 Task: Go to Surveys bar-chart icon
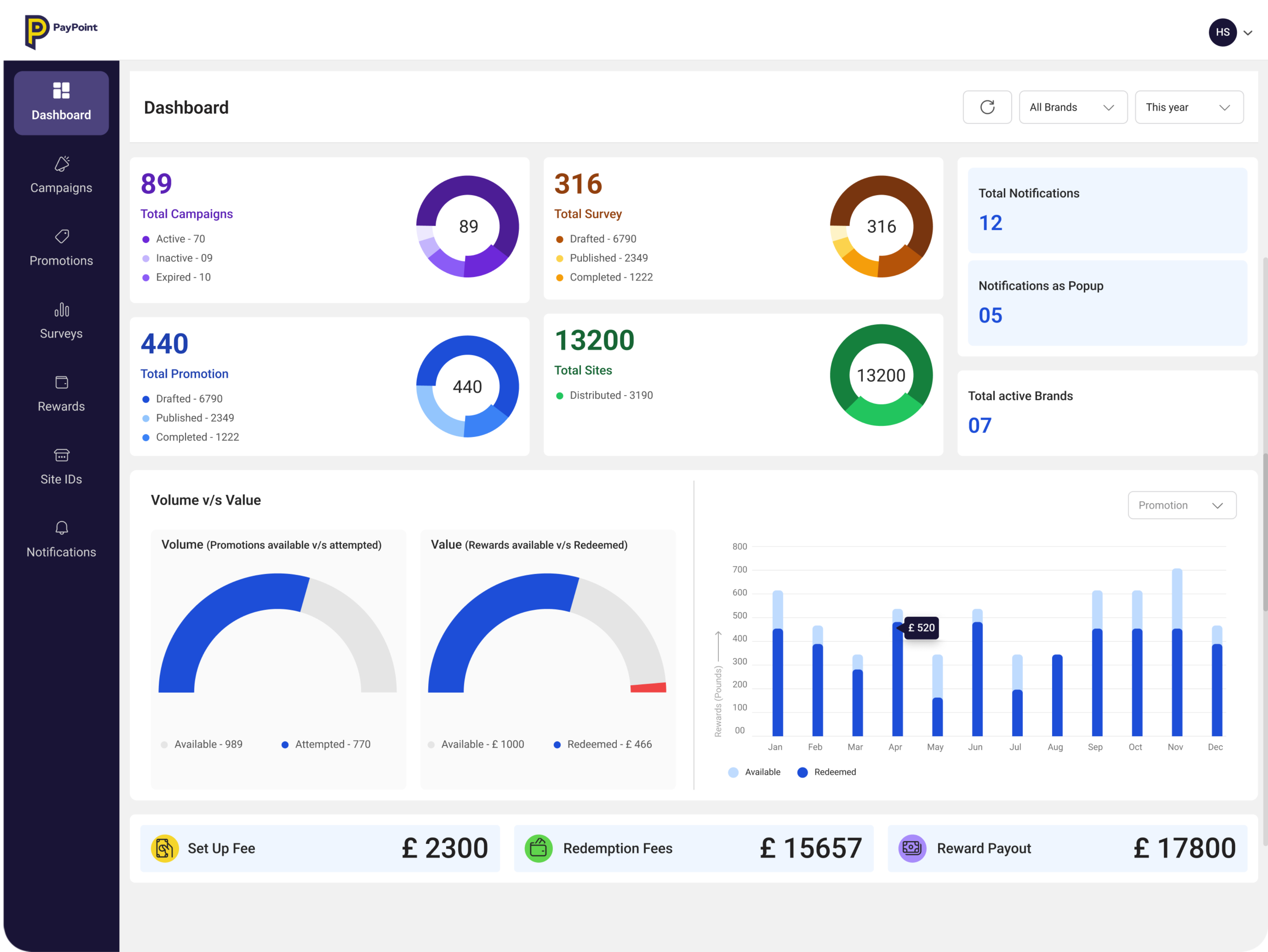[x=61, y=310]
